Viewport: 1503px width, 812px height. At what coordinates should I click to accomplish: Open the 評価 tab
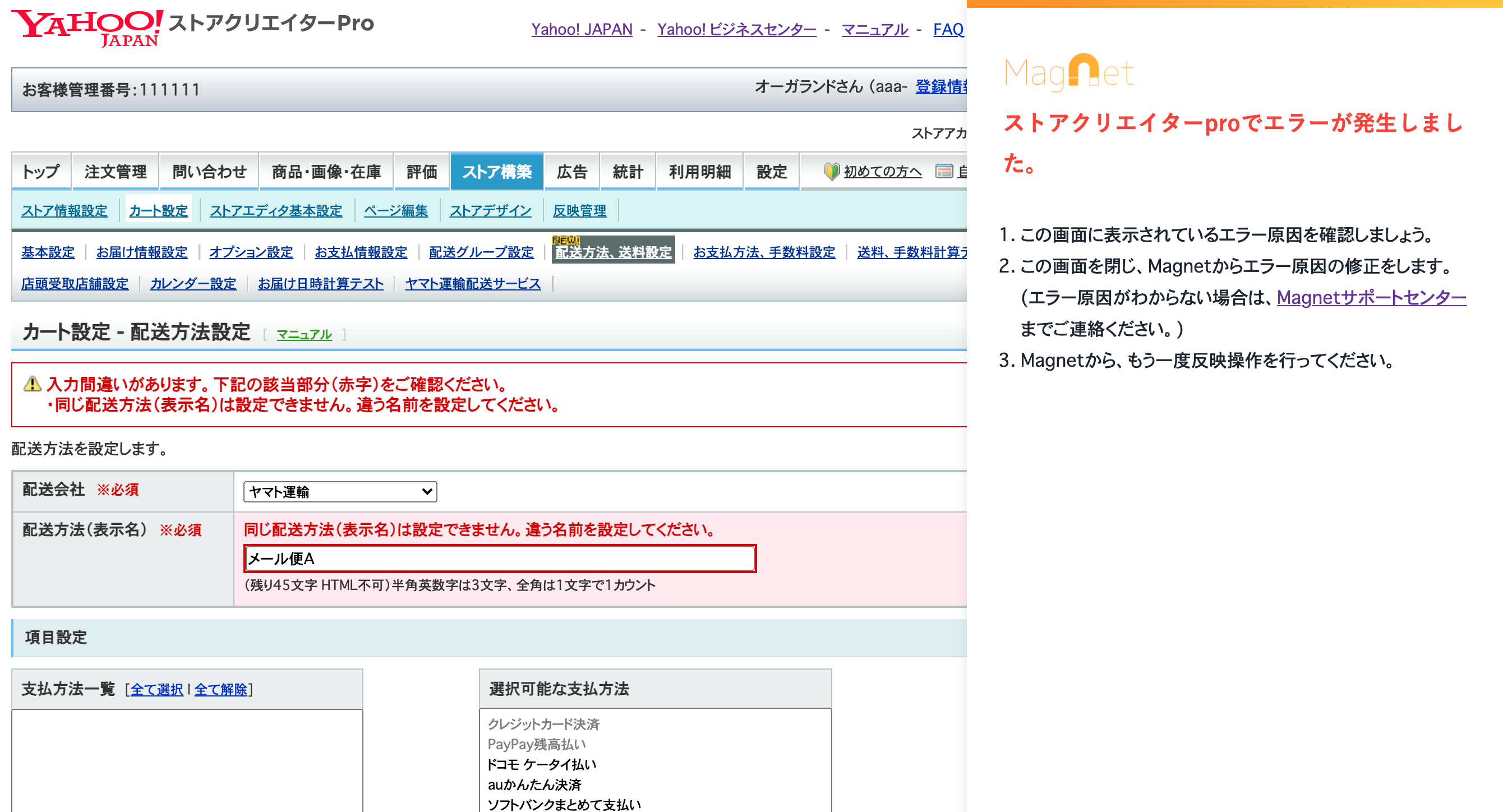coord(421,172)
